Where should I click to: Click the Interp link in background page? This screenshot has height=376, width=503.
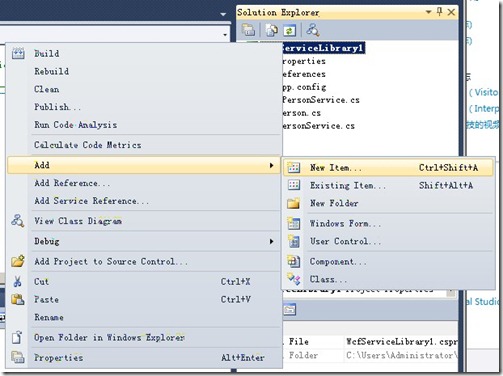483,109
